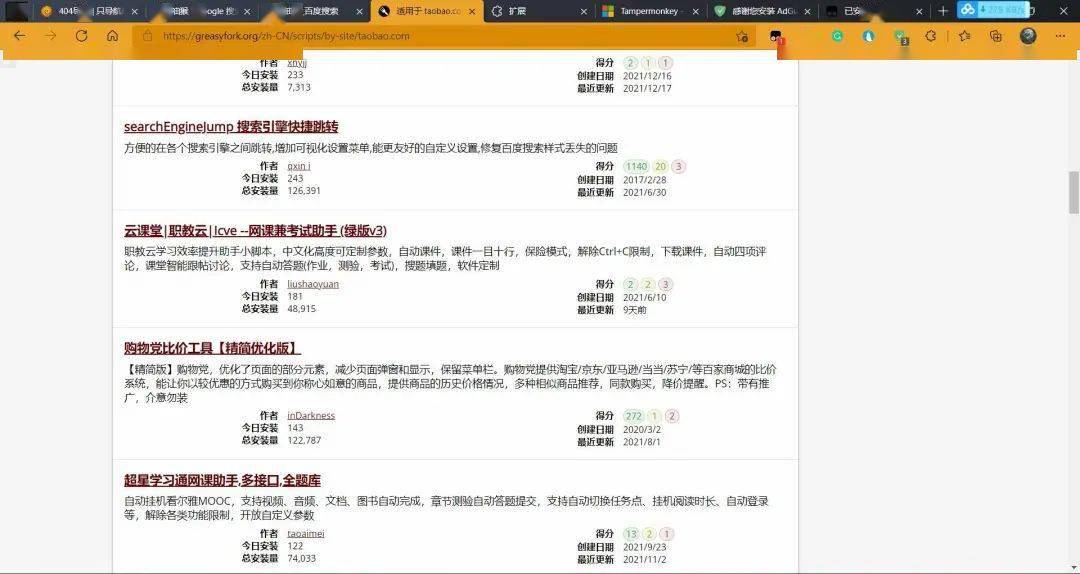The image size is (1080, 574).
Task: Open author inDarkness profile
Action: tap(311, 416)
